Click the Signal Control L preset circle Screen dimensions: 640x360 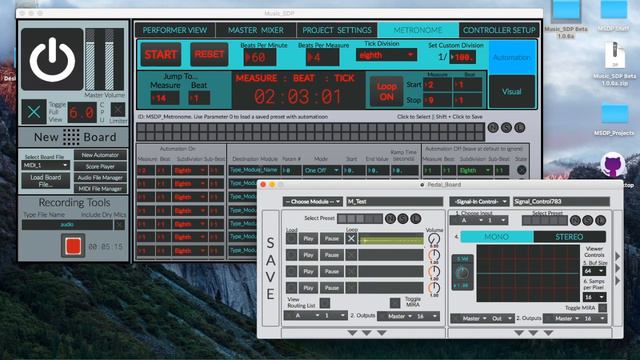(600, 220)
